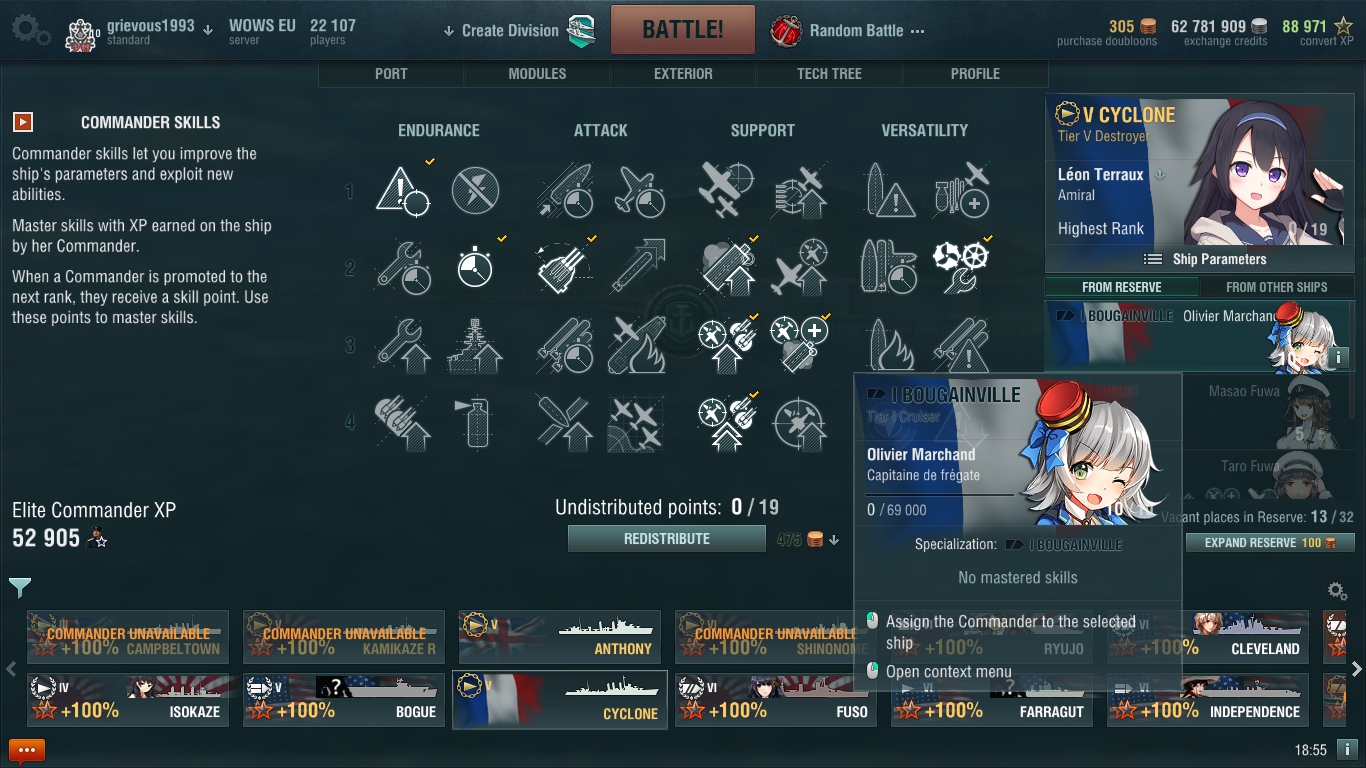Click the carousel settings gear icon

pos(1336,591)
